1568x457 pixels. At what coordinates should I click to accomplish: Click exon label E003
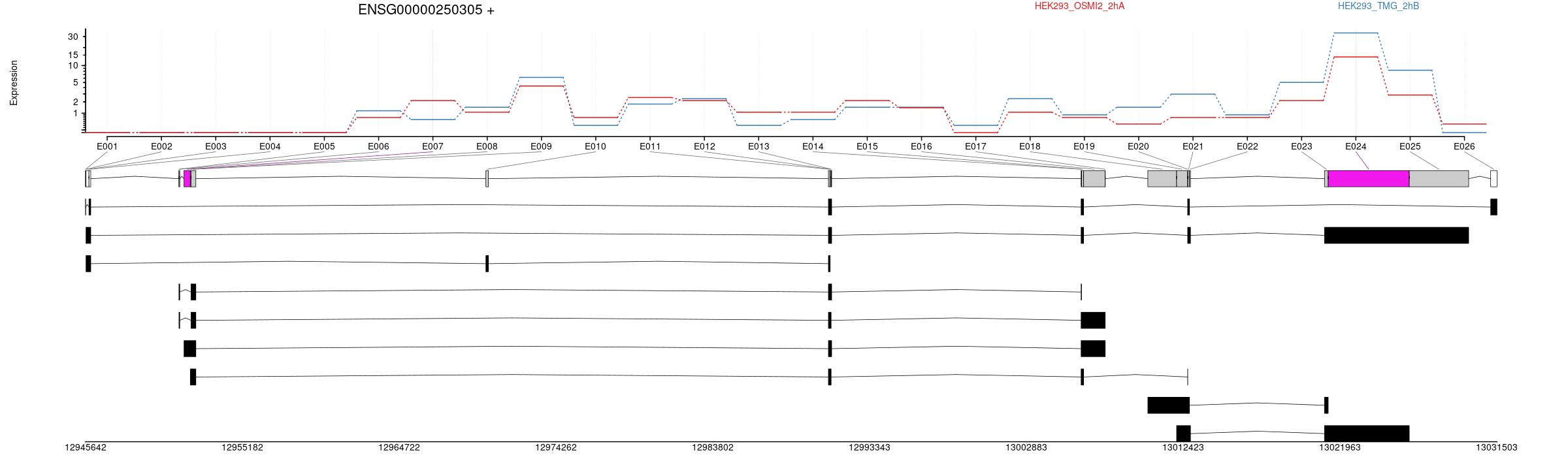point(216,146)
